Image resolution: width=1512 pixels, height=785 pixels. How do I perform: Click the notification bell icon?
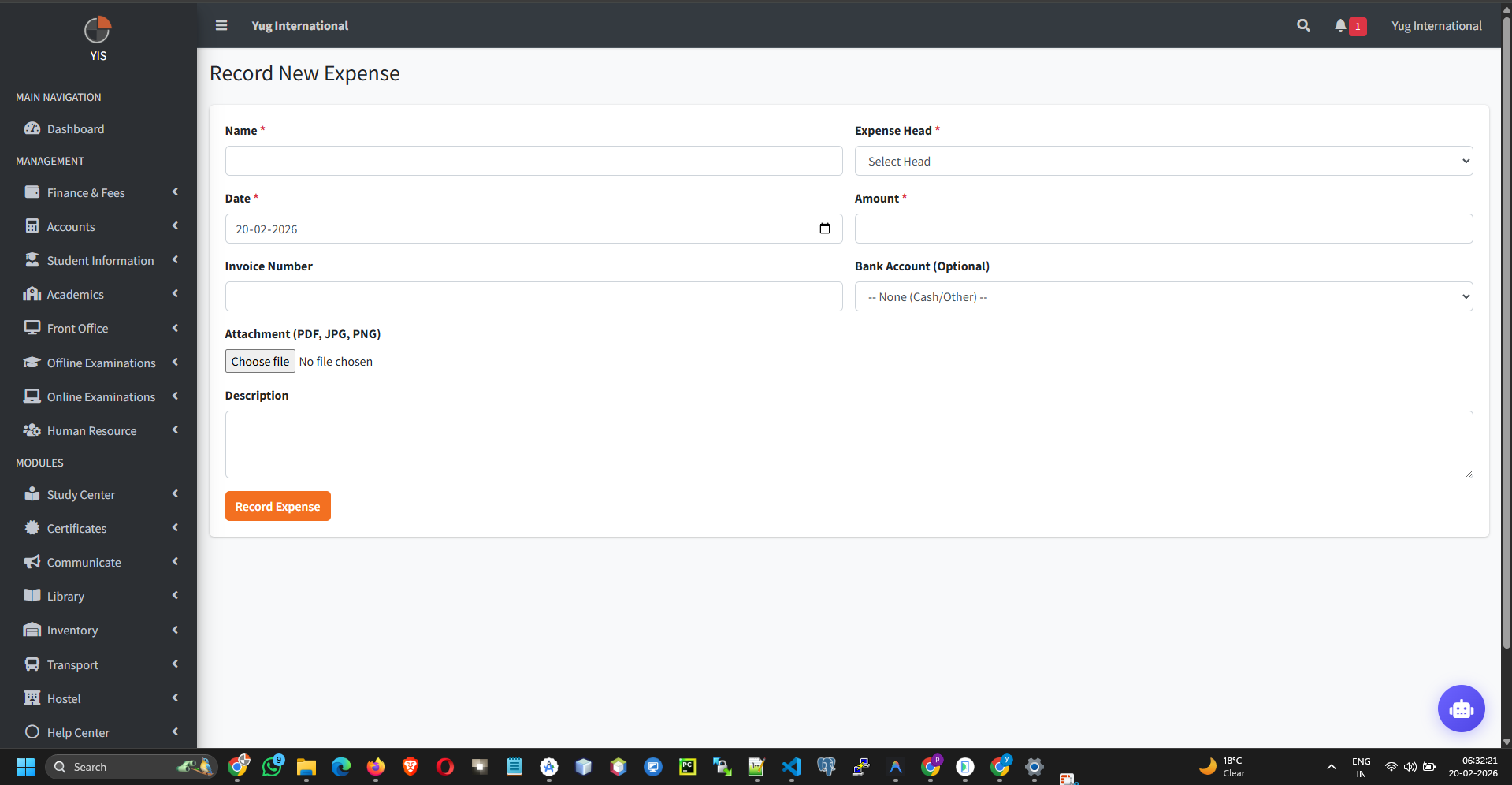click(x=1340, y=25)
